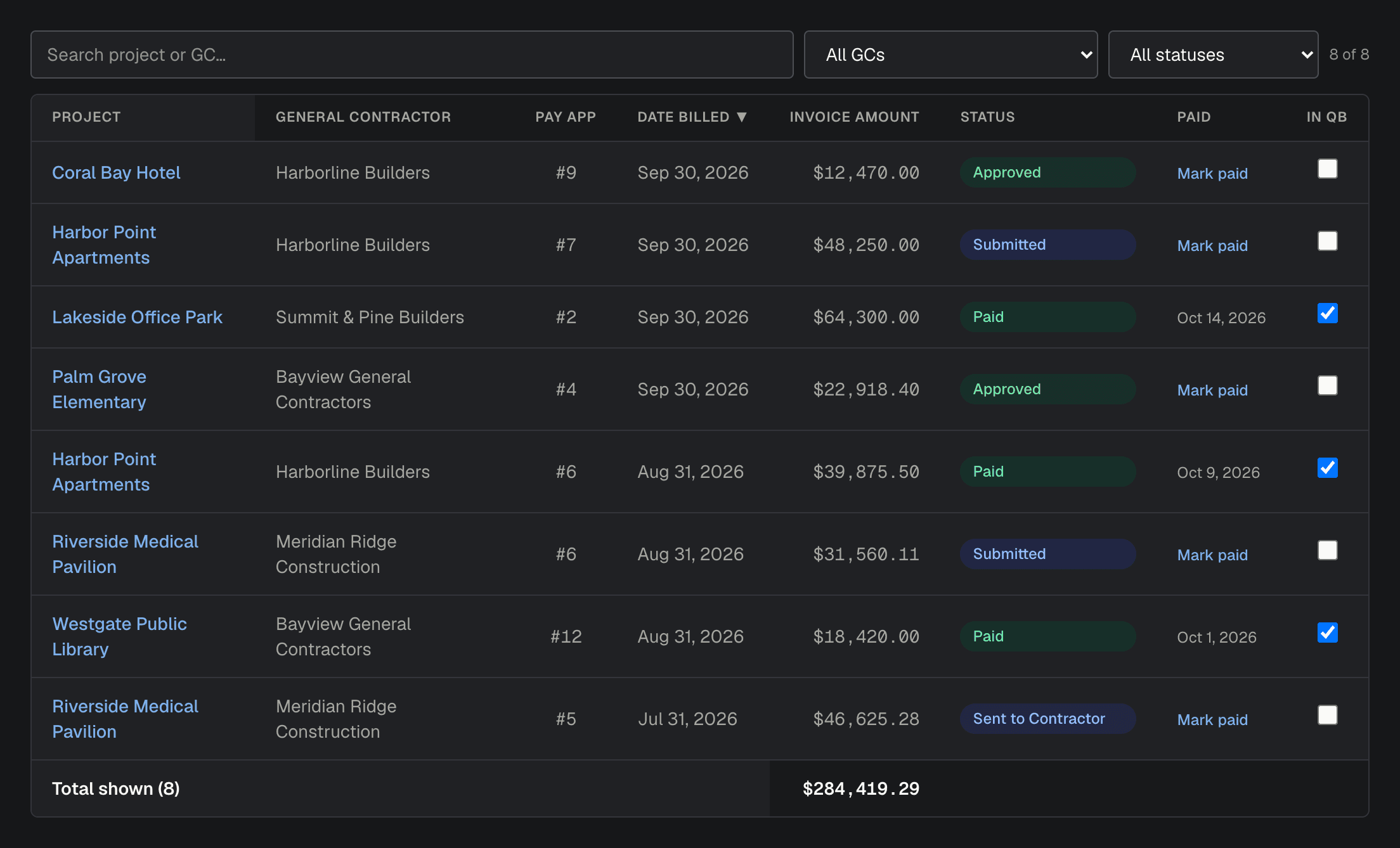This screenshot has width=1400, height=848.
Task: Check In QB for the $31,560.11 row
Action: (x=1327, y=550)
